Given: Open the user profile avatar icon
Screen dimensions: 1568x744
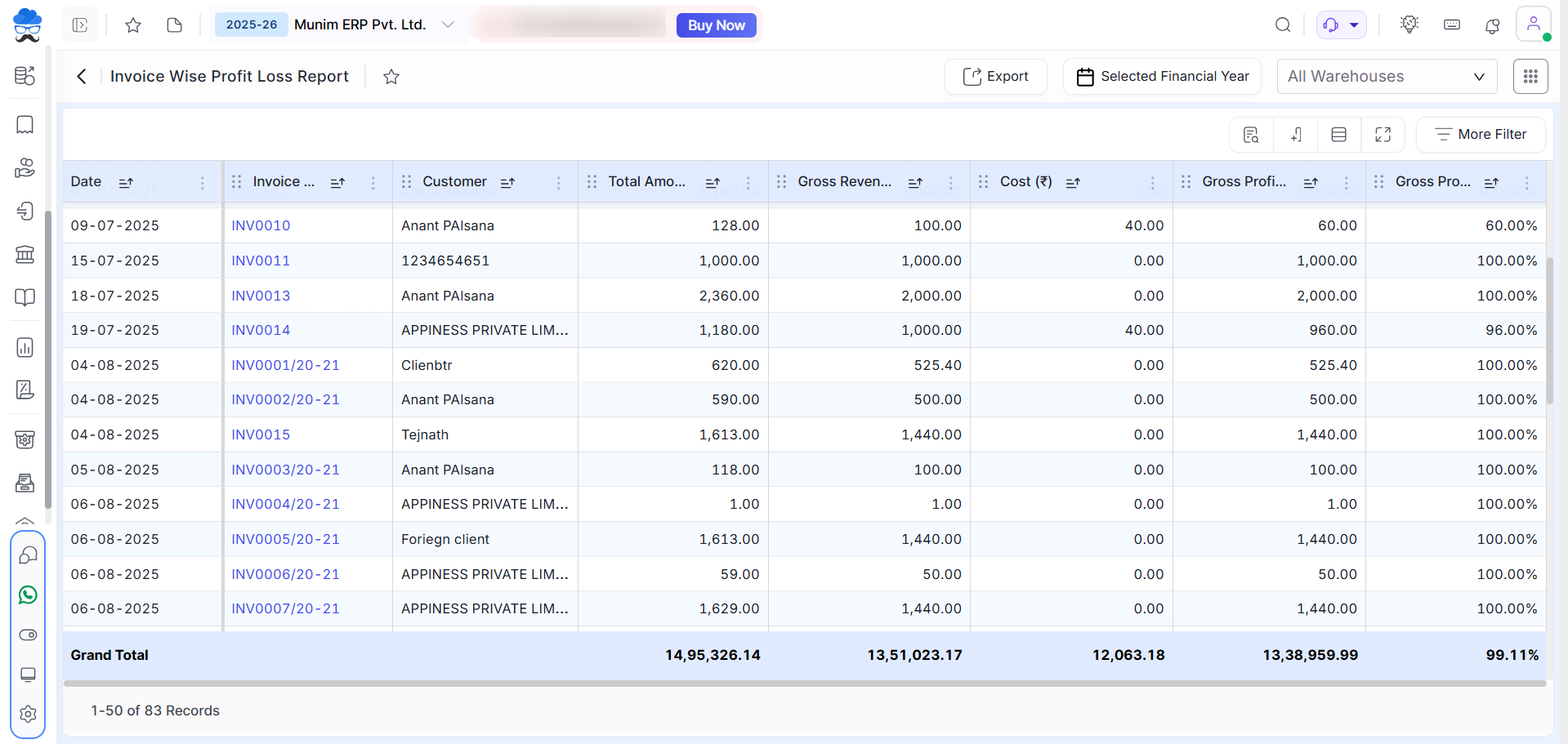Looking at the screenshot, I should point(1534,24).
